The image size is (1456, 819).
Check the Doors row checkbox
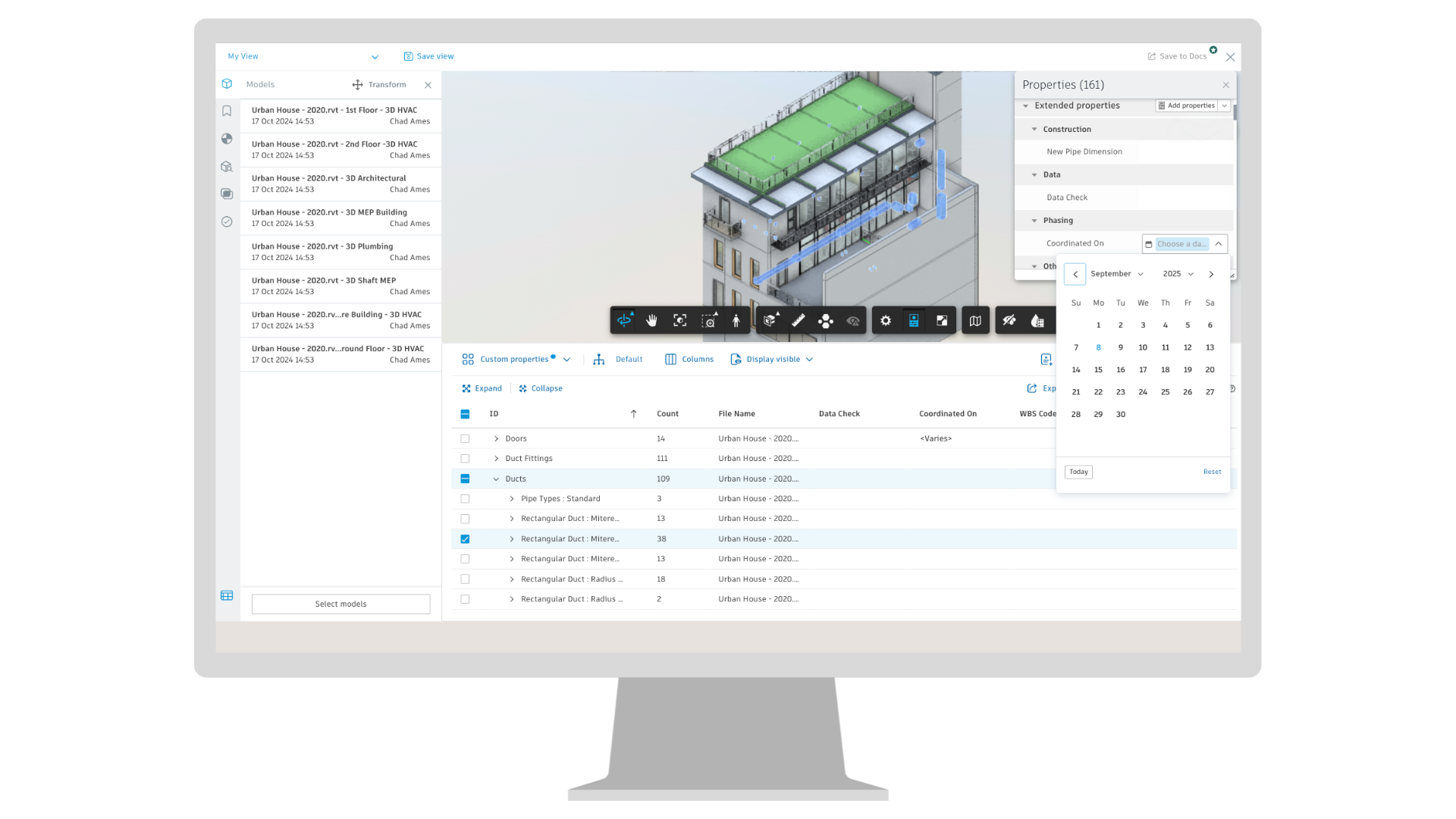pyautogui.click(x=465, y=438)
